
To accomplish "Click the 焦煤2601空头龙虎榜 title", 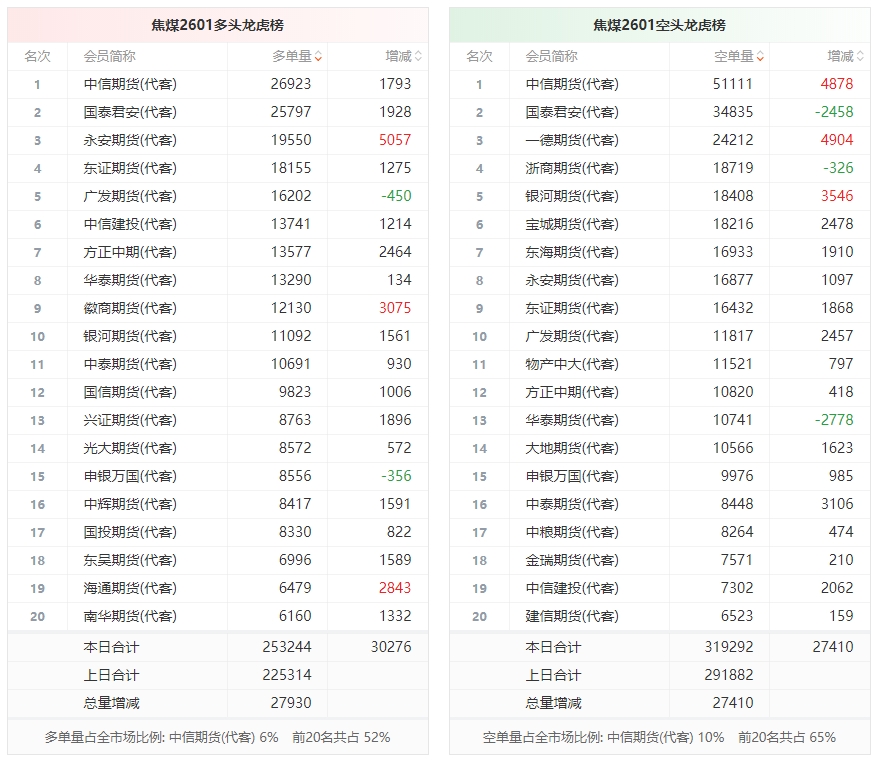I will tap(659, 25).
